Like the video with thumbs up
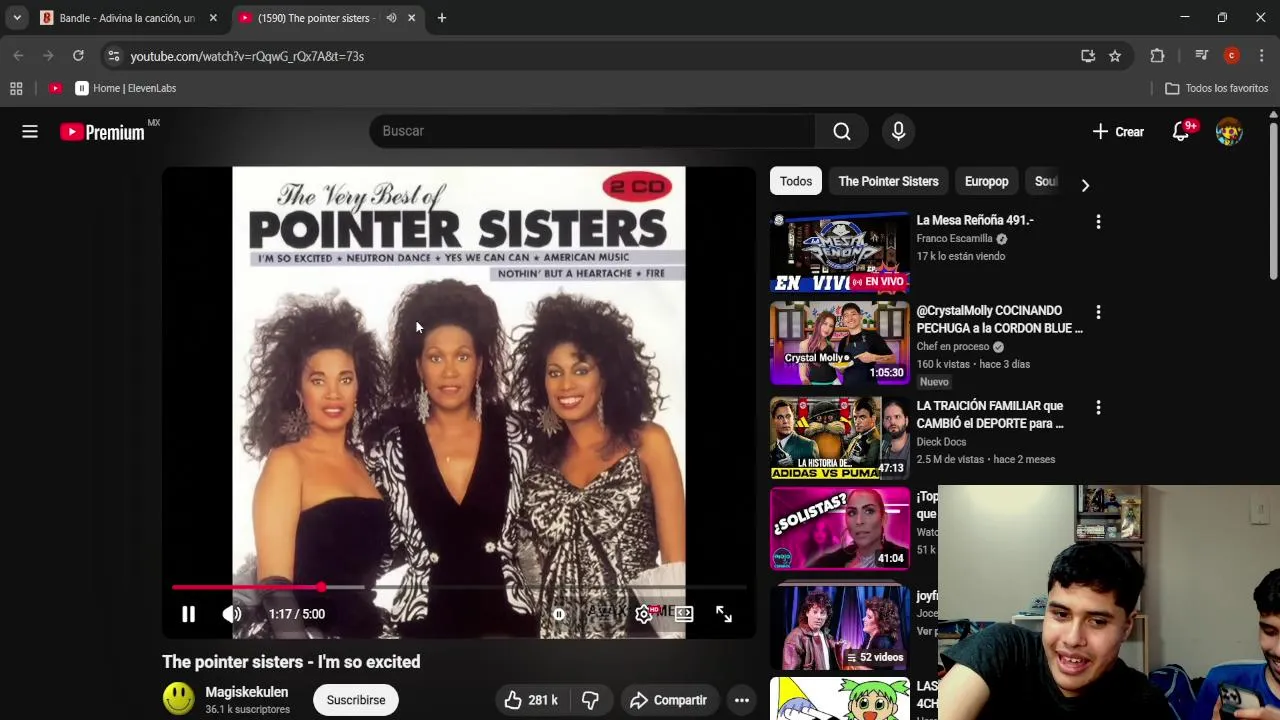1280x720 pixels. [530, 700]
